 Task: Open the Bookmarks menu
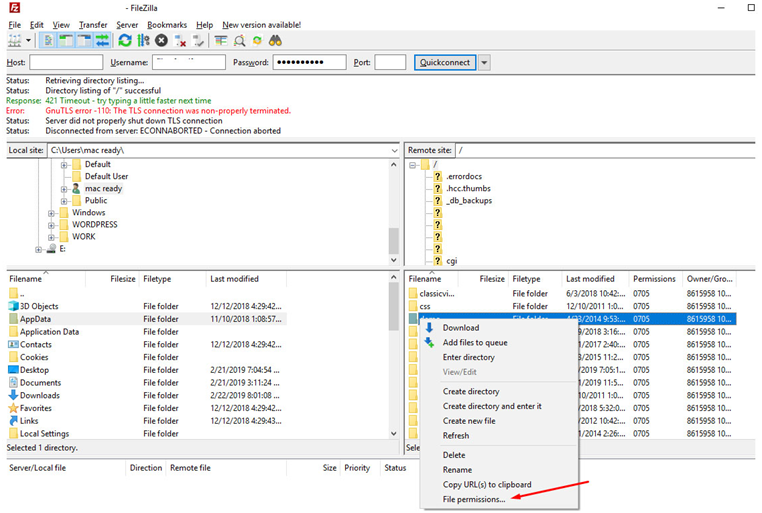[x=167, y=25]
